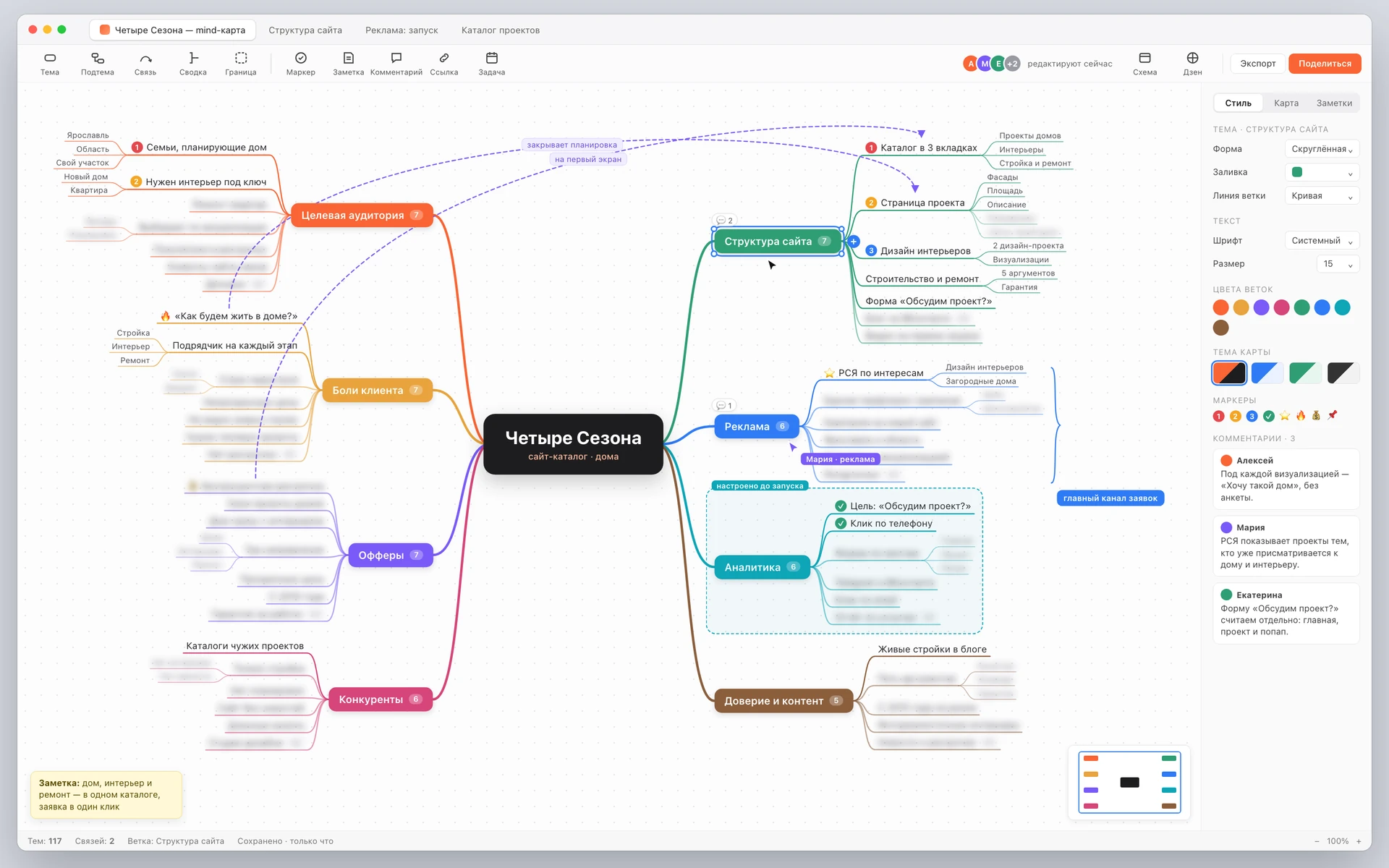Switch to Схема outline view
The image size is (1389, 868).
coord(1145,64)
